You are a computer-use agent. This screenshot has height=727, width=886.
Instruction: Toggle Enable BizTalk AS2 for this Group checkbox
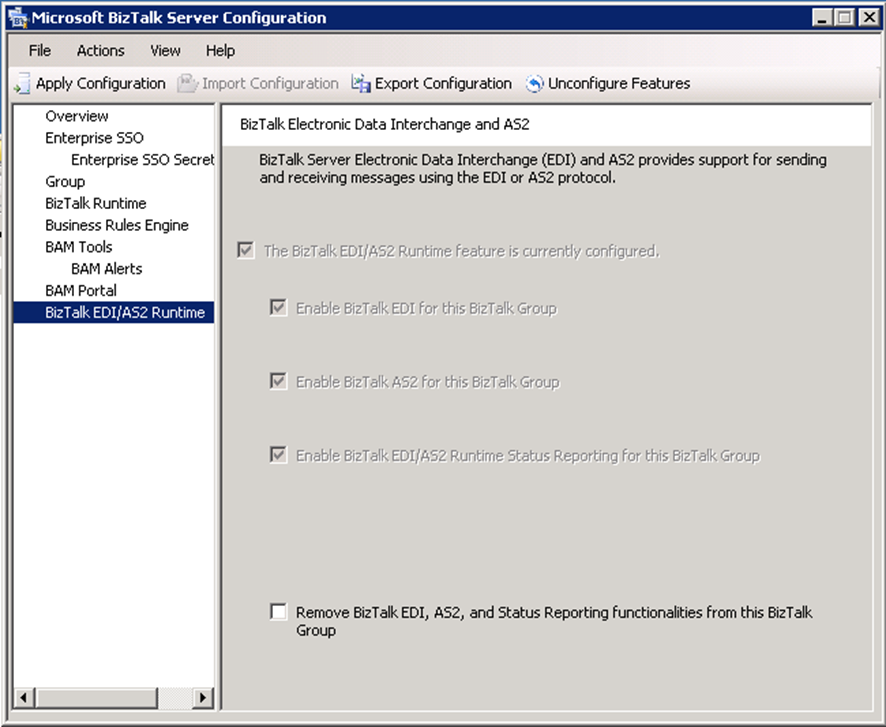click(x=278, y=382)
